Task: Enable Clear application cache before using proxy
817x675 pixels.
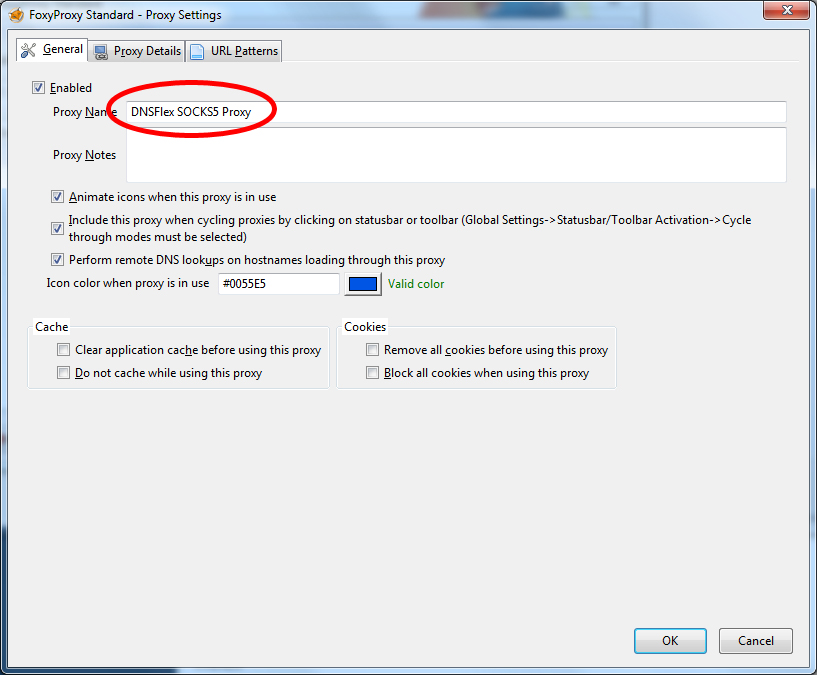Action: coord(64,350)
